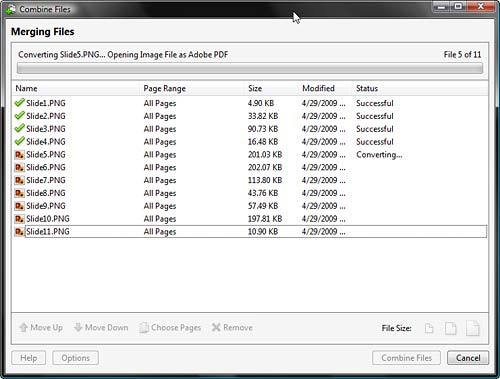
Task: Click the file icon of Slide10.PNG
Action: [x=20, y=219]
